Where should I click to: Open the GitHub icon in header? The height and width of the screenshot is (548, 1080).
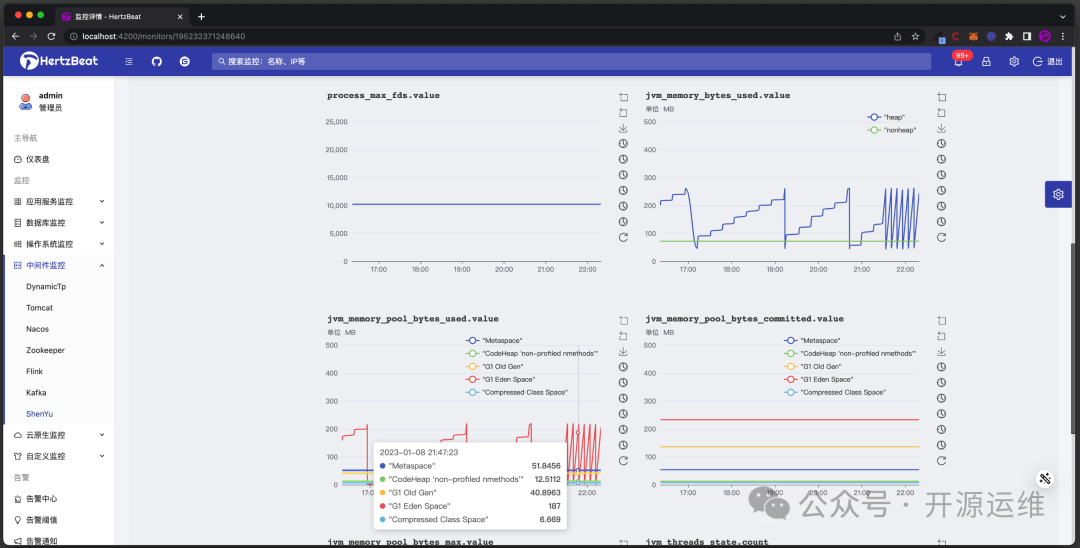pos(157,61)
